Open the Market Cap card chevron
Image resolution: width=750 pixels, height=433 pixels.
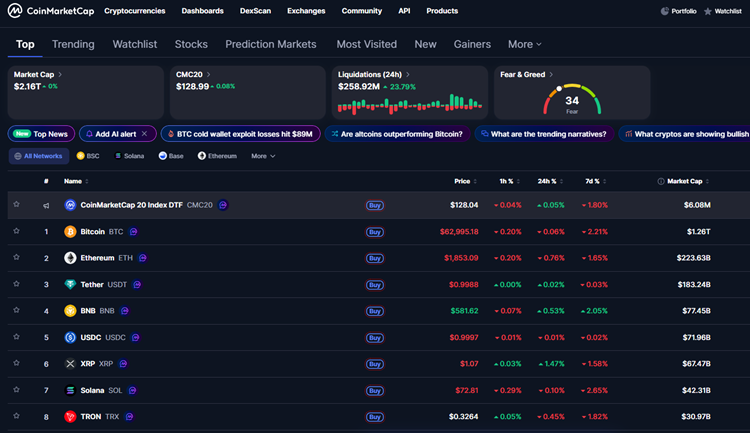click(x=60, y=75)
